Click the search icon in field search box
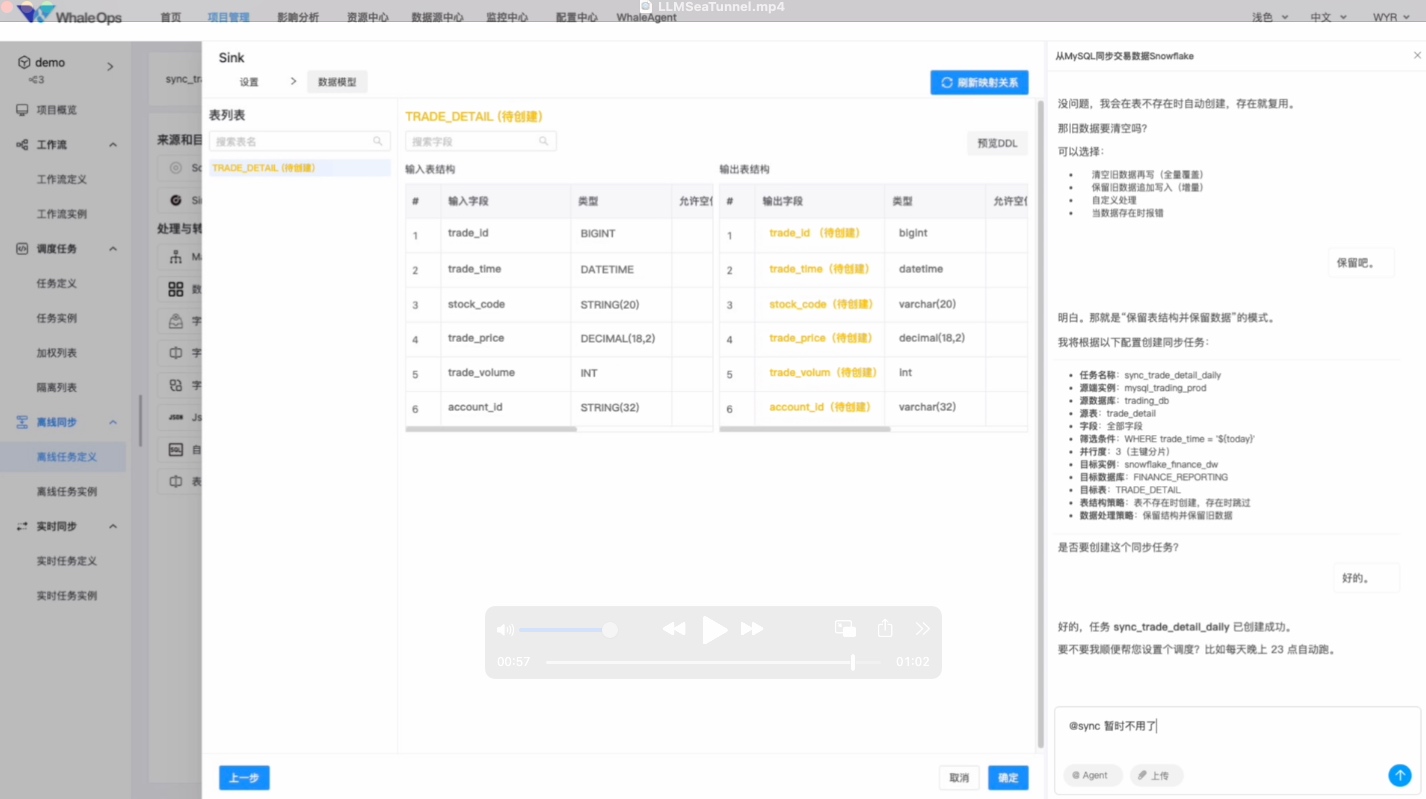Viewport: 1426px width, 799px height. (x=544, y=142)
